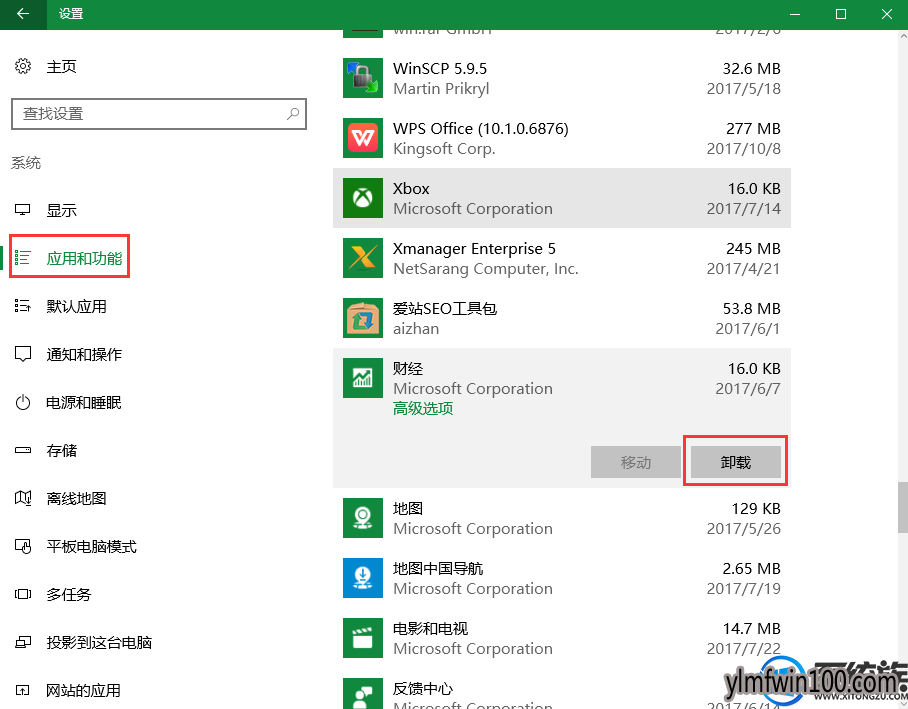This screenshot has height=709, width=908.
Task: Click the Power and sleep icon
Action: click(23, 402)
